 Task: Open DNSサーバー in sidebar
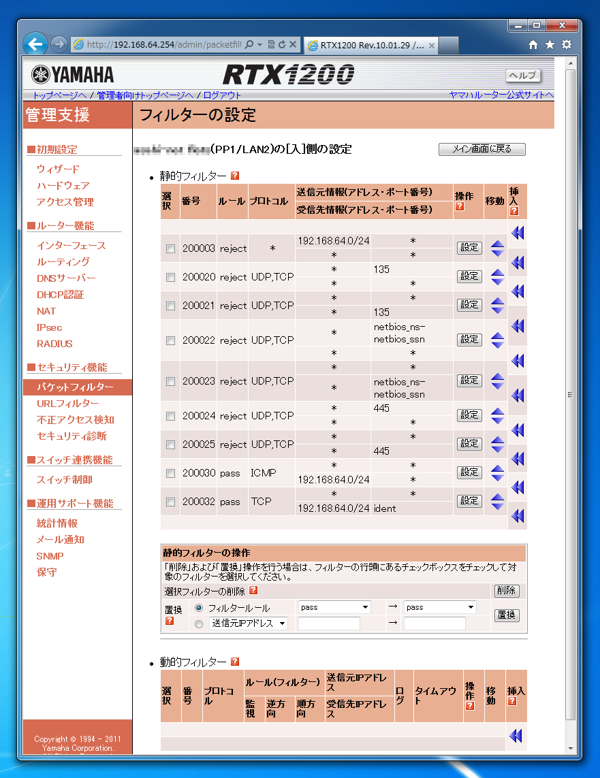[x=66, y=278]
